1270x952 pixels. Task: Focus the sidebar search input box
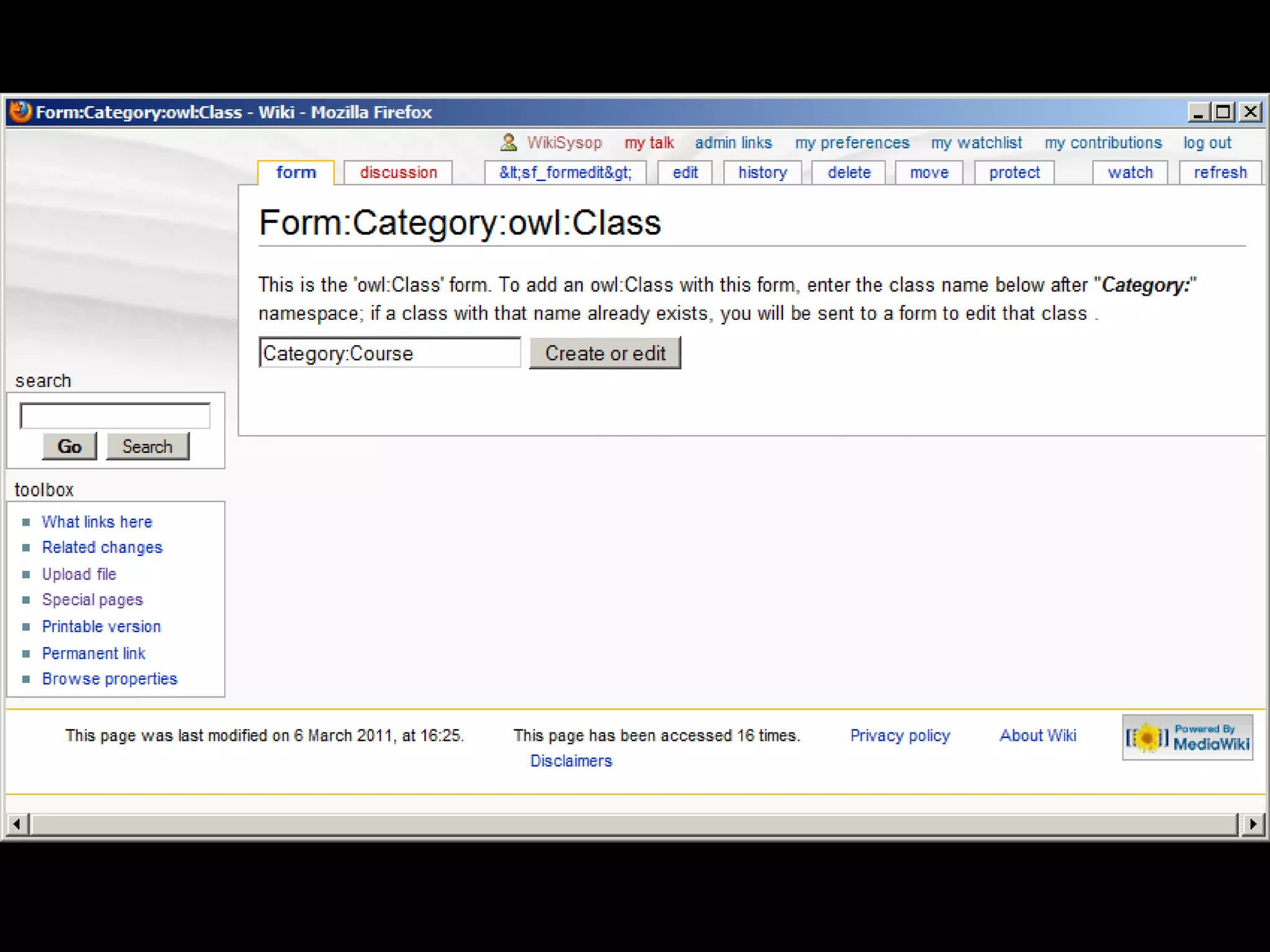pyautogui.click(x=115, y=416)
